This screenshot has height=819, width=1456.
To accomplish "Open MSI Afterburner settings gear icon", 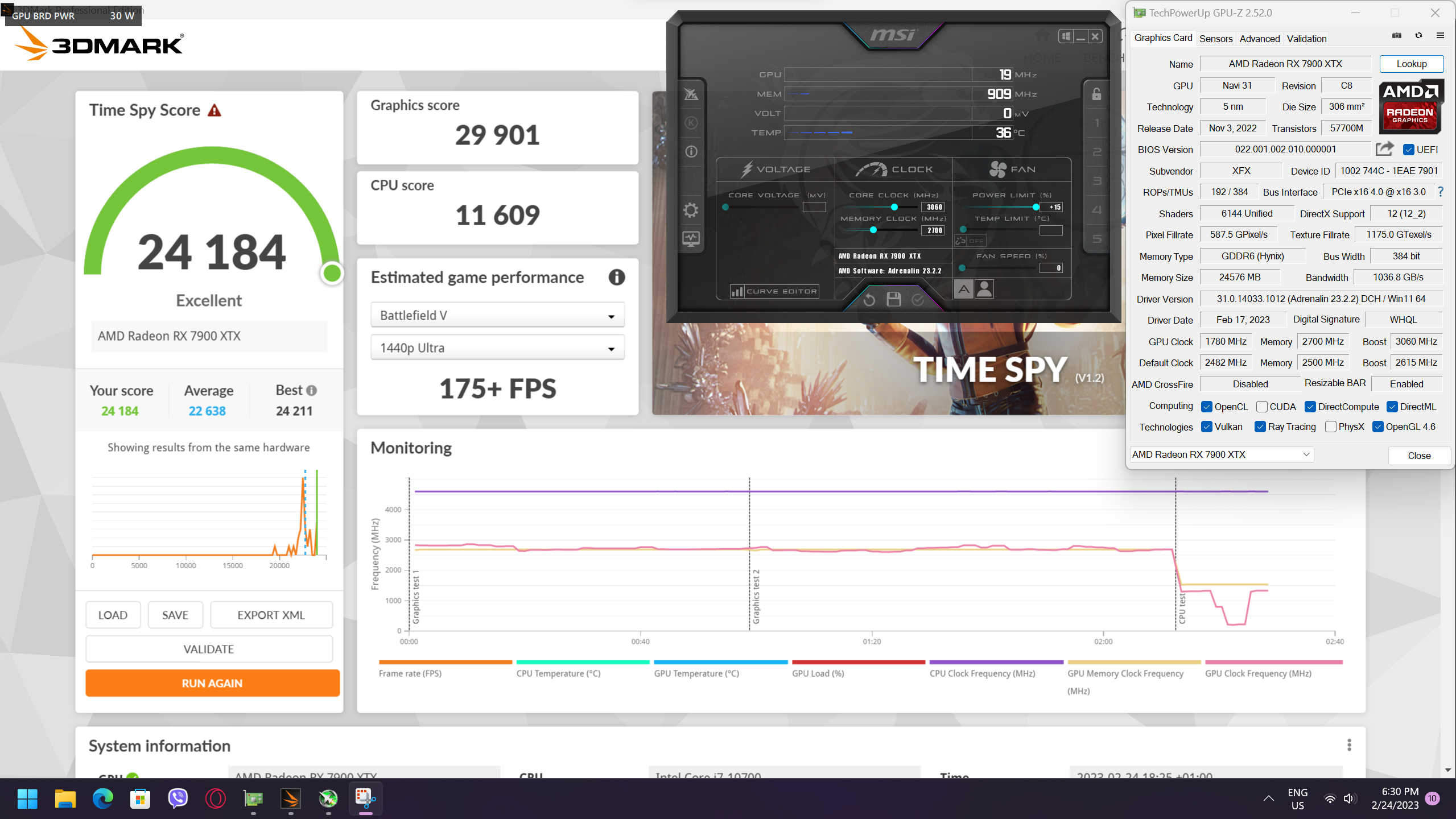I will [x=691, y=210].
